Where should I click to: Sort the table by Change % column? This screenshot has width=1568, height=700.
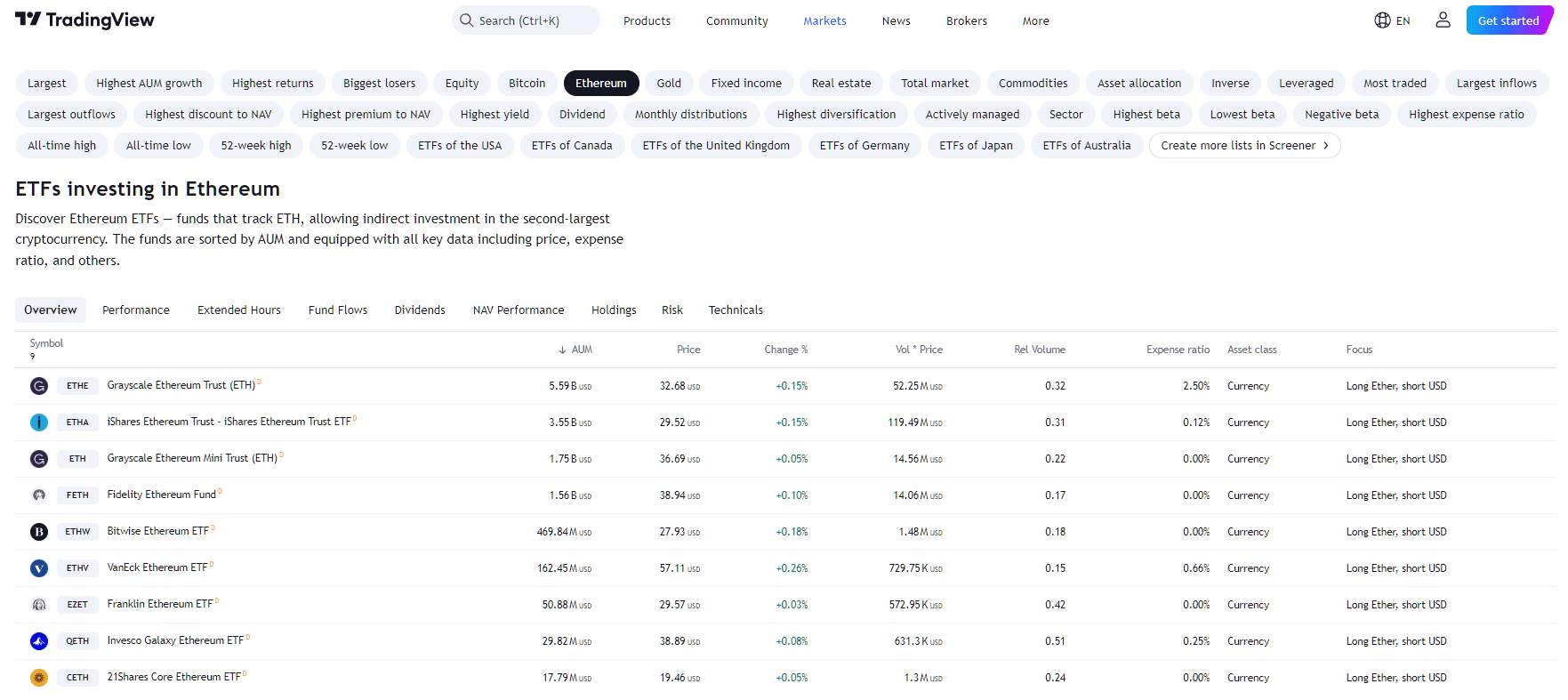[x=786, y=350]
